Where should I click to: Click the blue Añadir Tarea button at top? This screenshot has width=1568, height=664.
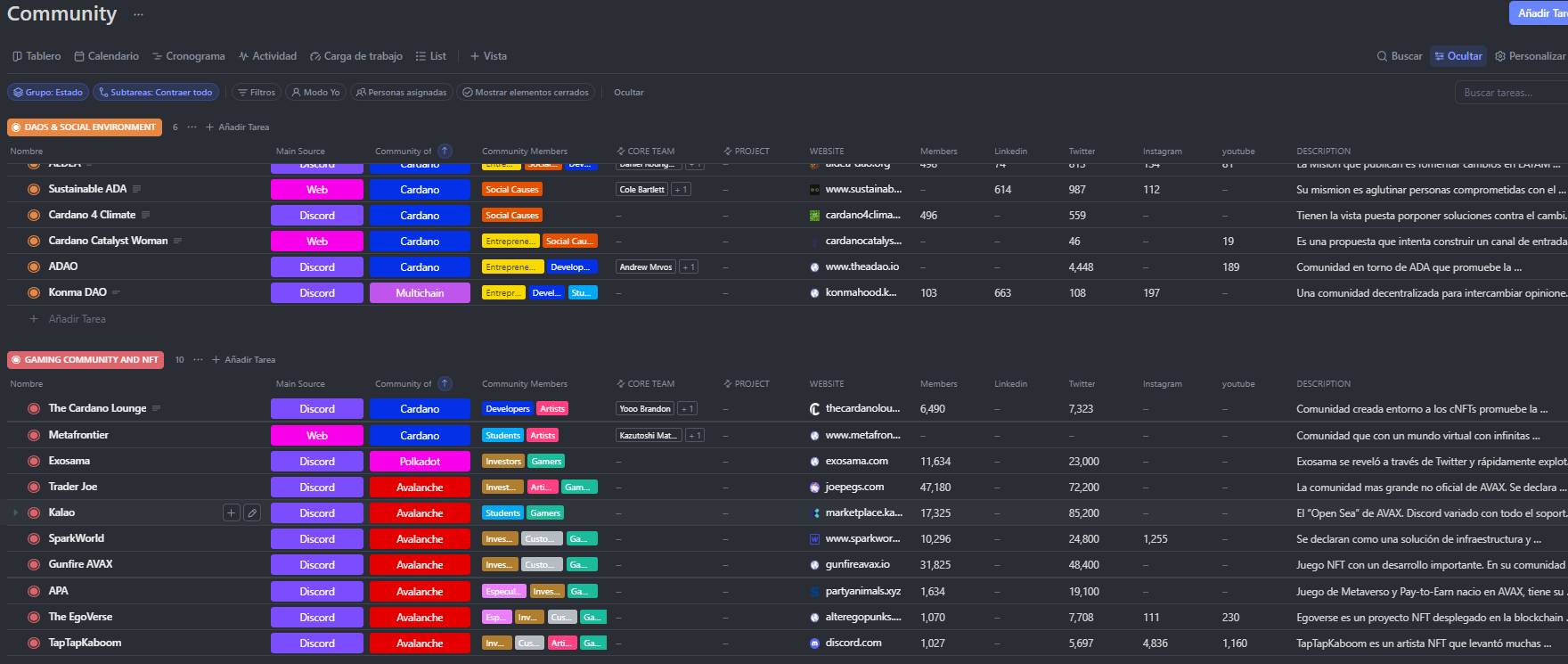point(1539,13)
